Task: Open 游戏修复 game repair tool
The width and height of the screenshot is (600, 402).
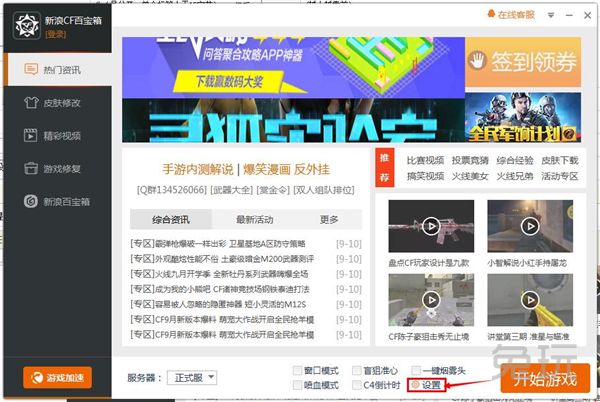Action: [56, 168]
